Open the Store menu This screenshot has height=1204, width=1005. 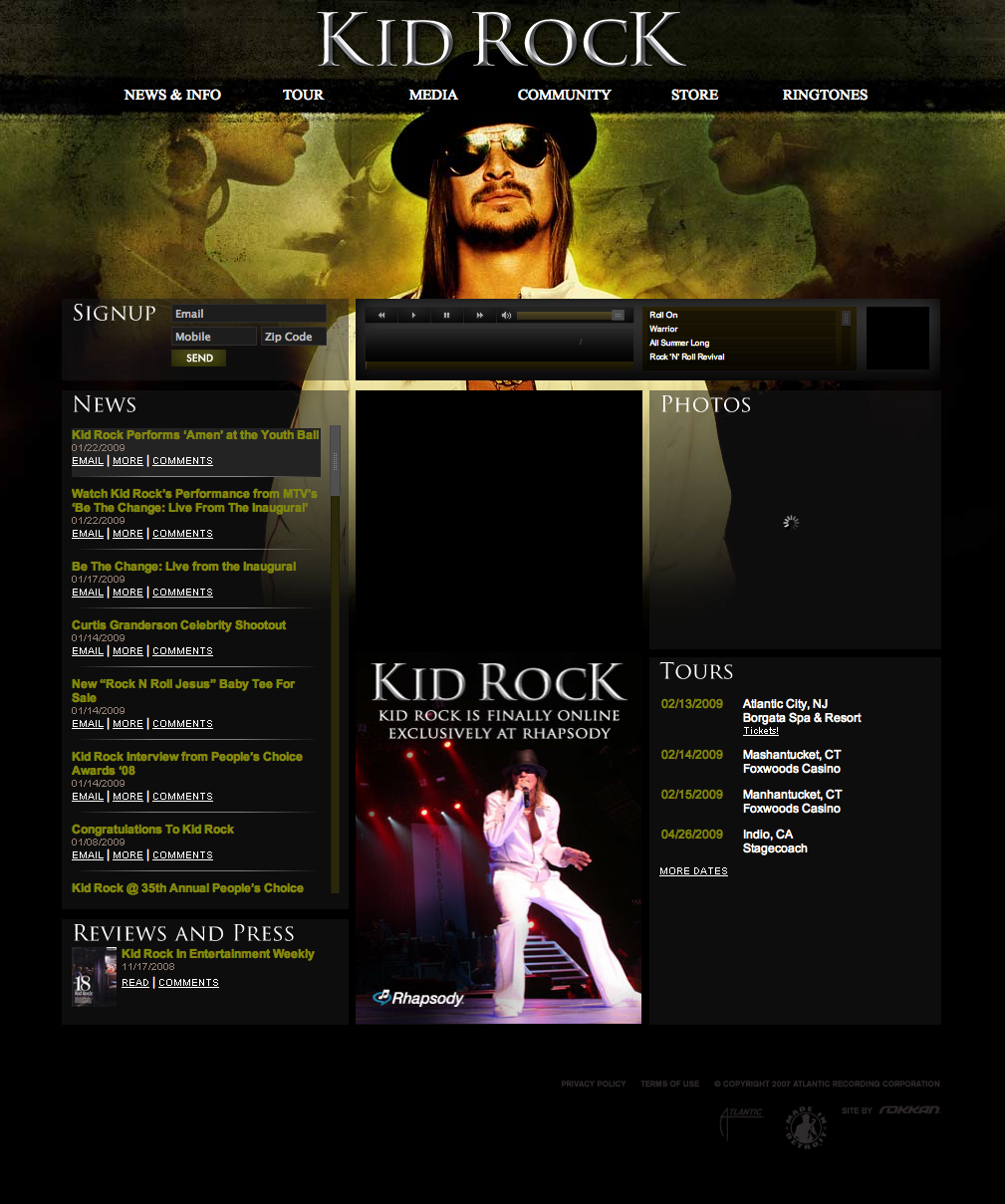(x=694, y=95)
